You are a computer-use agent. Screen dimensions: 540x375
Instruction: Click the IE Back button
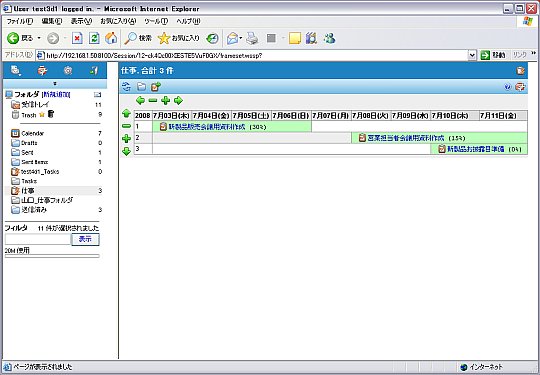[x=20, y=38]
